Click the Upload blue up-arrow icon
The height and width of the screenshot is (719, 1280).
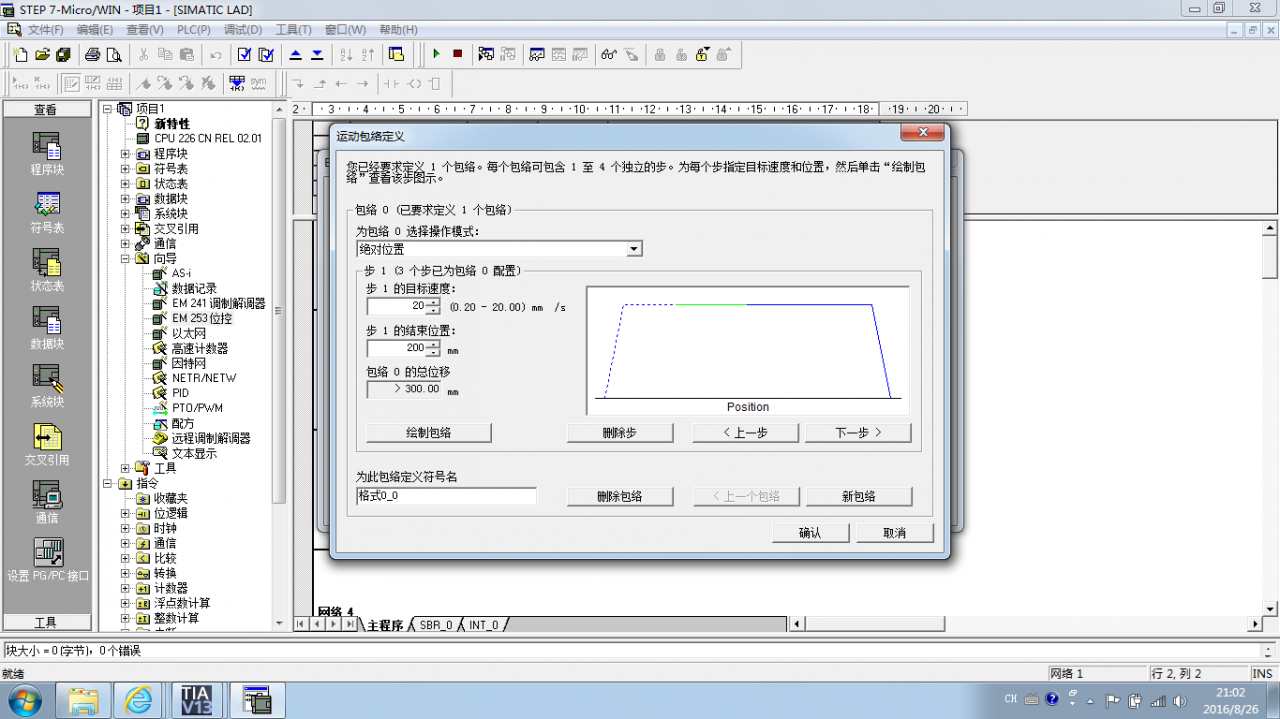[x=295, y=54]
